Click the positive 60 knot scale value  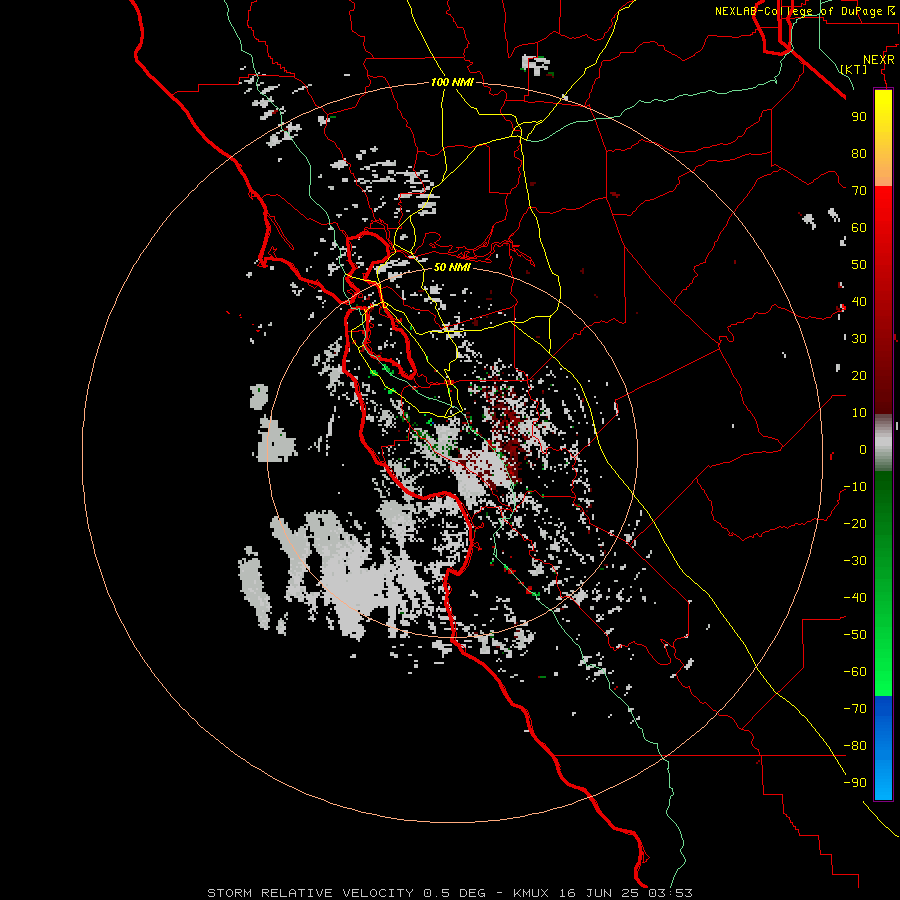pos(859,227)
